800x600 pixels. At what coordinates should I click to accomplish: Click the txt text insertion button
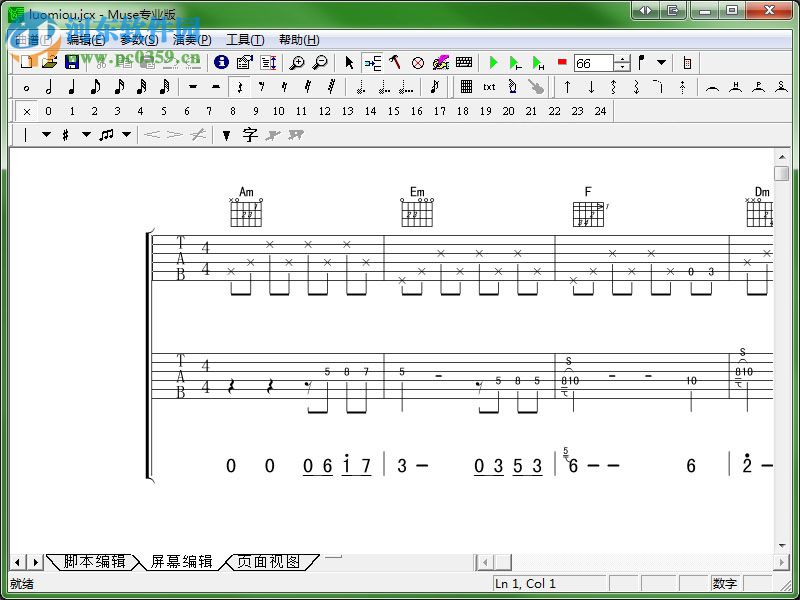[x=490, y=88]
